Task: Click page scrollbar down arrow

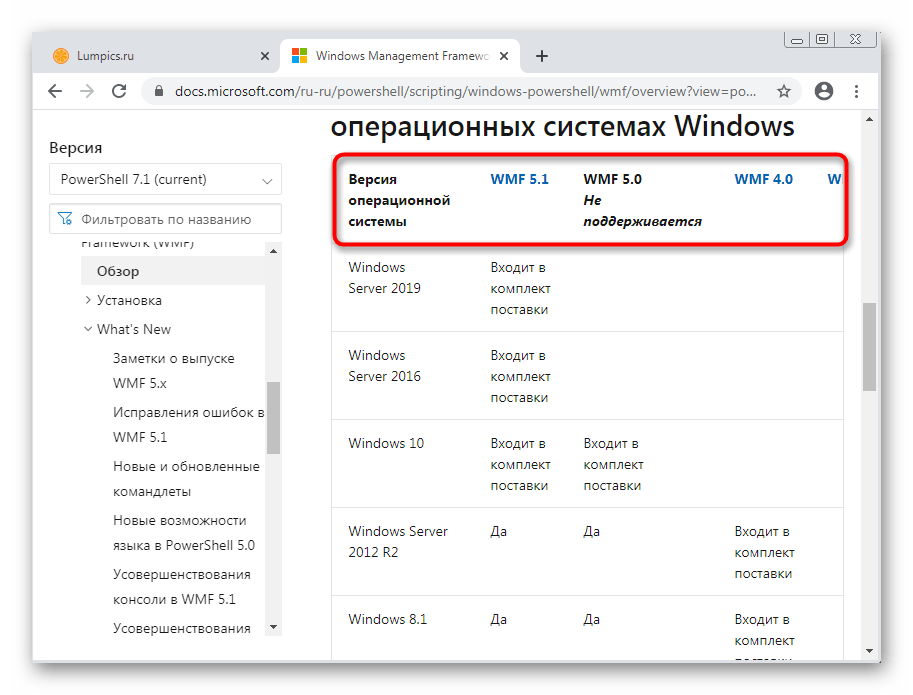Action: (x=869, y=651)
